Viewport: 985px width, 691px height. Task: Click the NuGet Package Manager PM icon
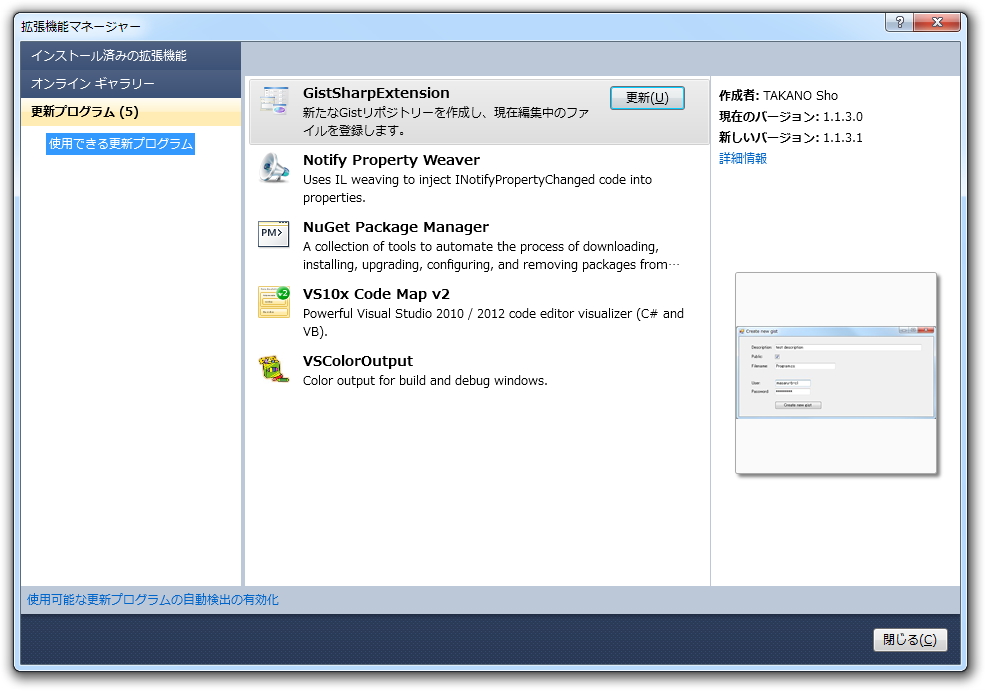(274, 234)
